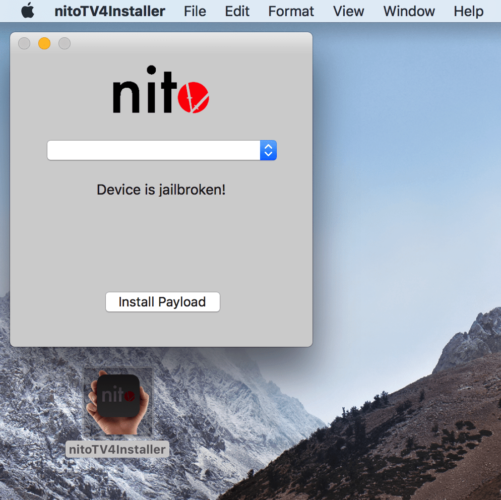Click the red circle in nito logo
The image size is (501, 500).
point(193,97)
